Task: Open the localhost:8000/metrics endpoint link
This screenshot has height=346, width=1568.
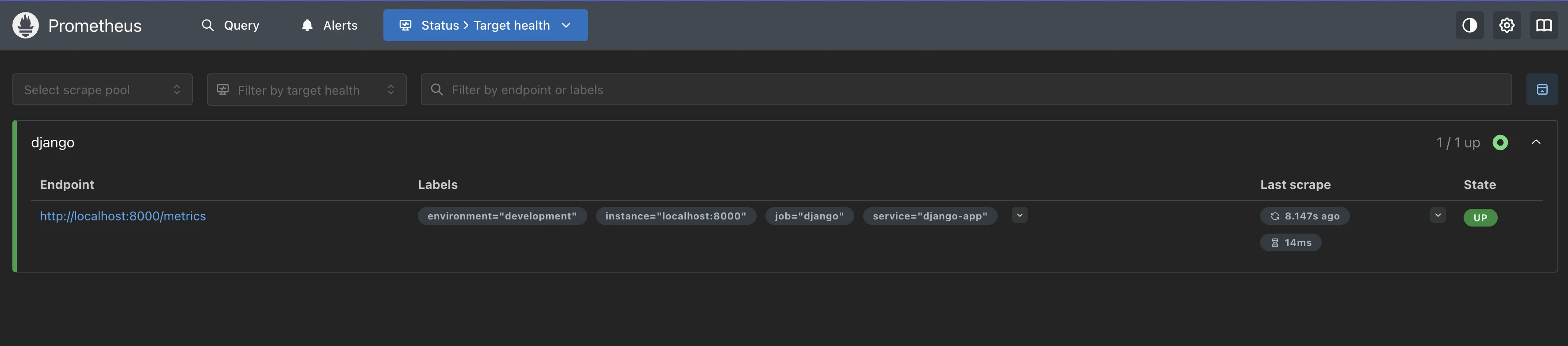Action: 123,216
